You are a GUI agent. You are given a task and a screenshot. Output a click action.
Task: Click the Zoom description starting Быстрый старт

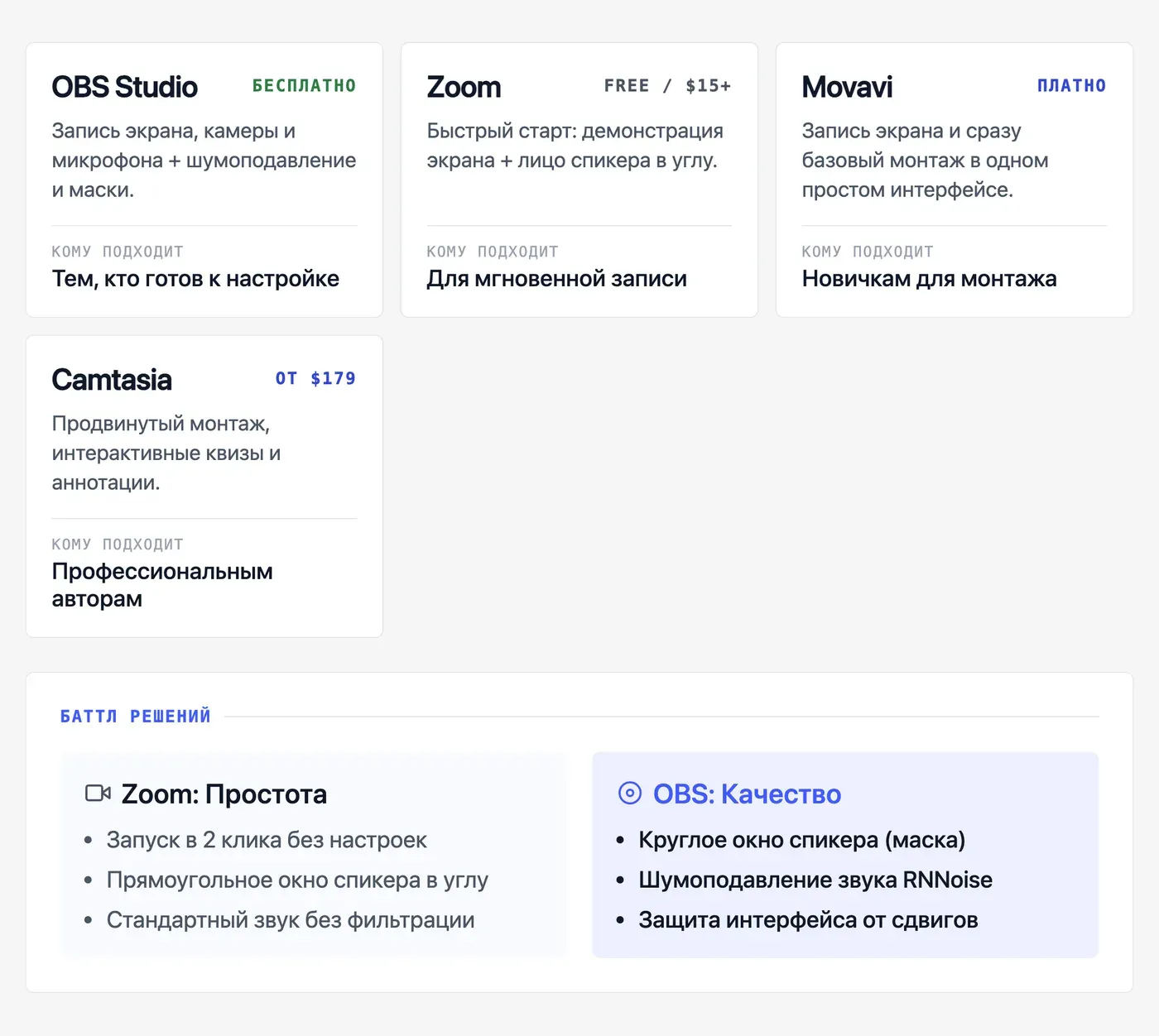(575, 146)
